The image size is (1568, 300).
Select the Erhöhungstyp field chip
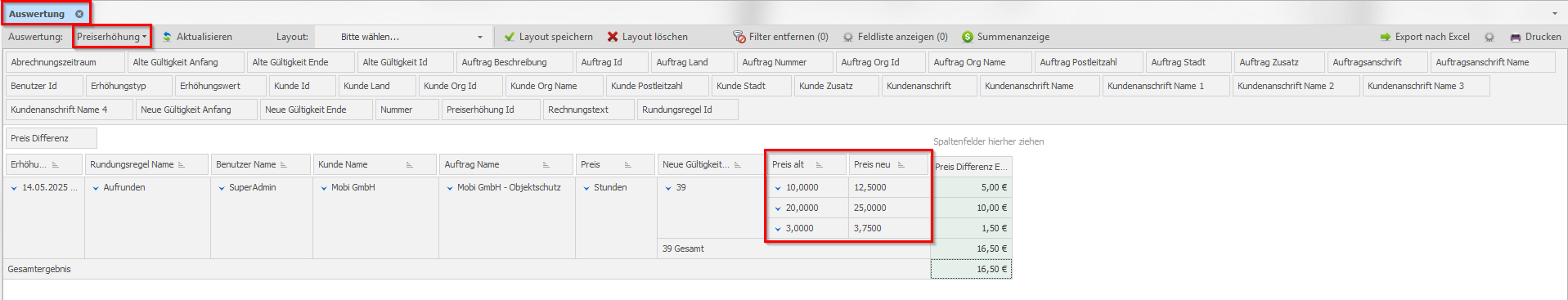129,86
